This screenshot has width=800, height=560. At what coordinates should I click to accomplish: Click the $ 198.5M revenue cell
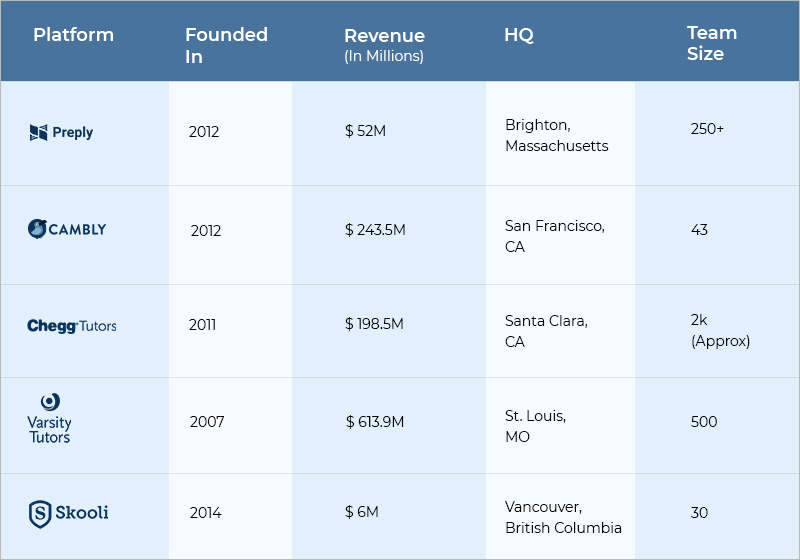(374, 323)
